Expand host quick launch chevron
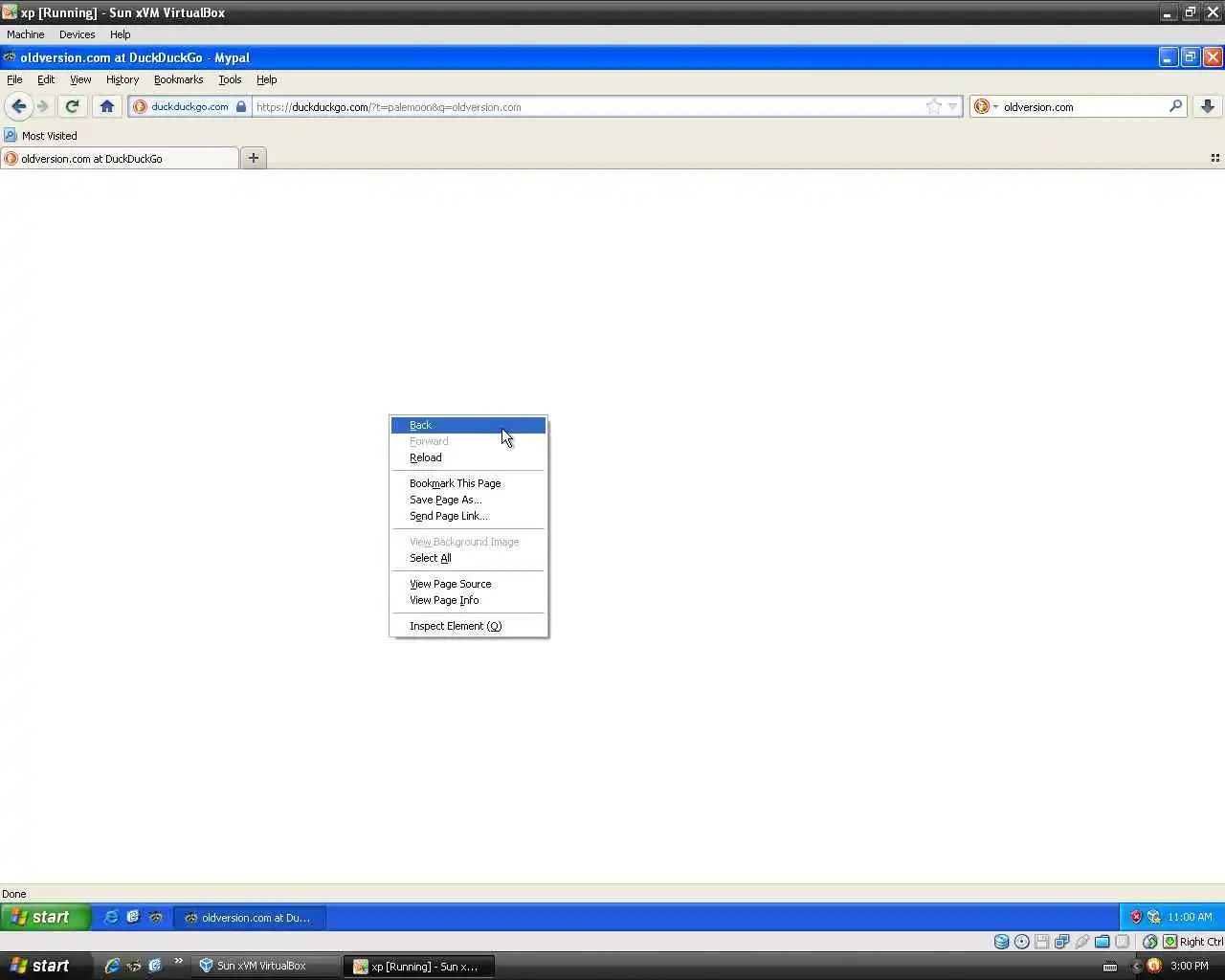The image size is (1225, 980). click(178, 962)
